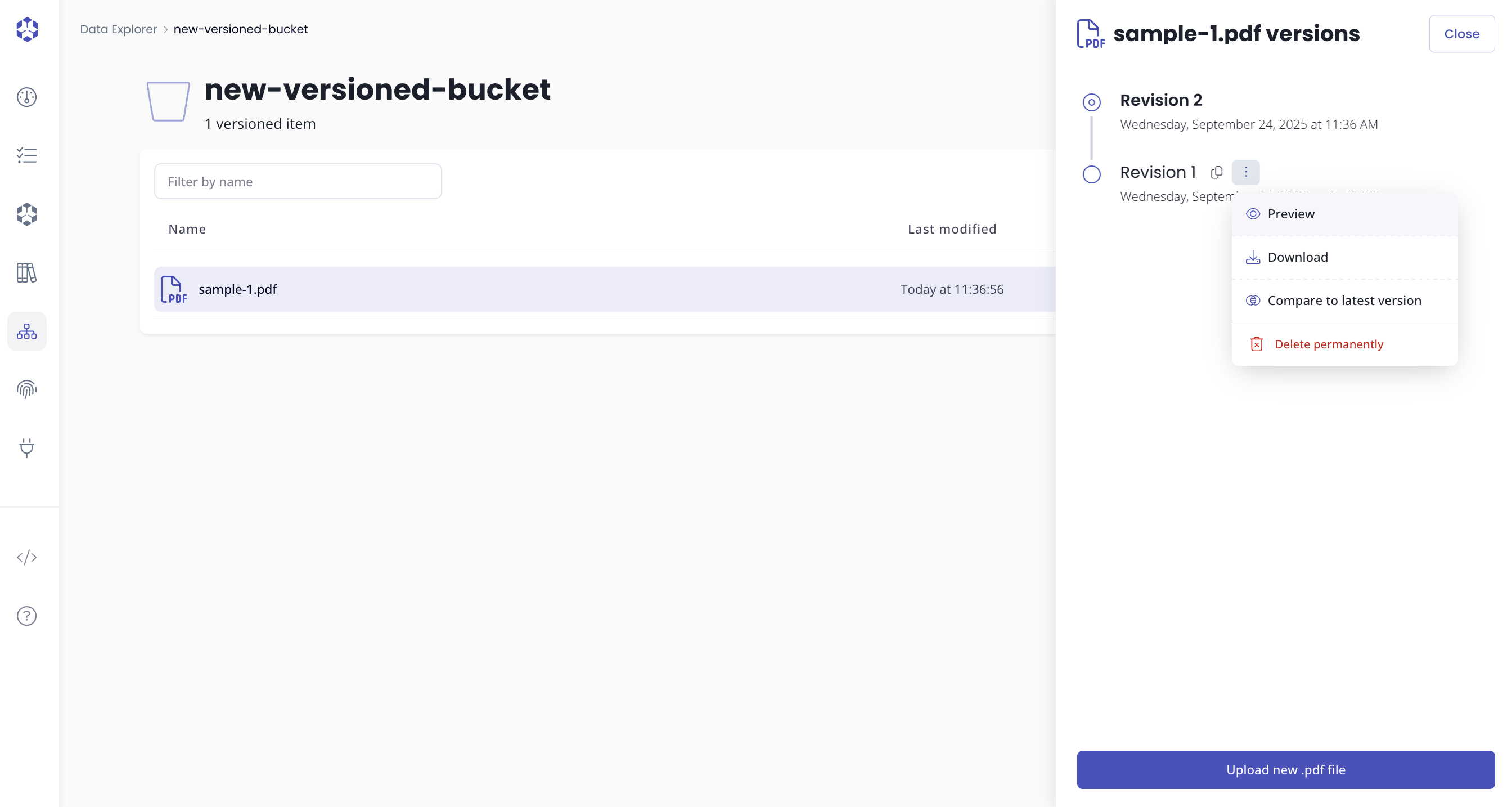Open the checklist tasks sidebar icon
The height and width of the screenshot is (807, 1512).
(x=27, y=156)
